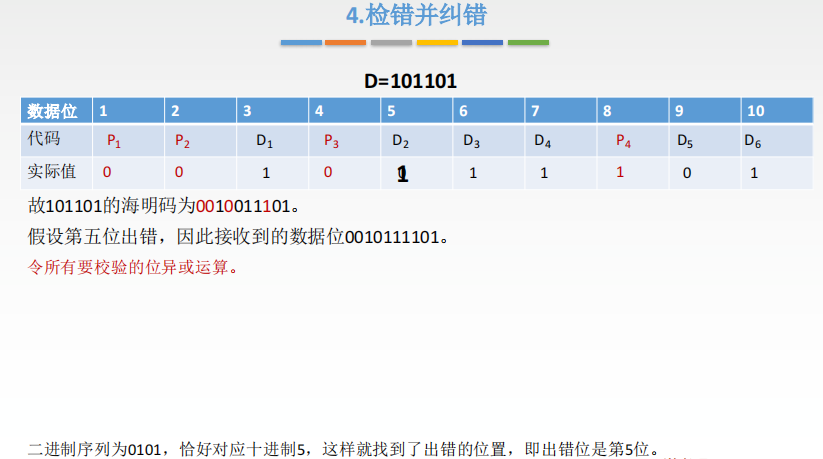This screenshot has width=823, height=459.
Task: Click the red 0 value under P2
Action: click(179, 172)
